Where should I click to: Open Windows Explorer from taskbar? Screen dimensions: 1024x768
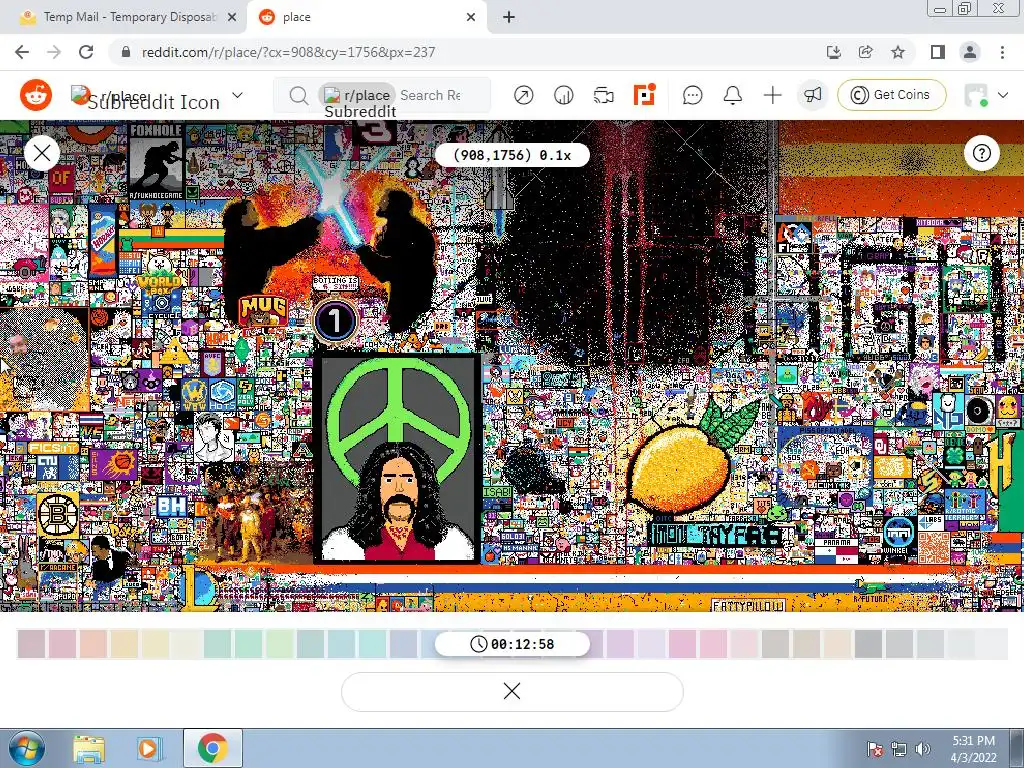click(x=89, y=748)
